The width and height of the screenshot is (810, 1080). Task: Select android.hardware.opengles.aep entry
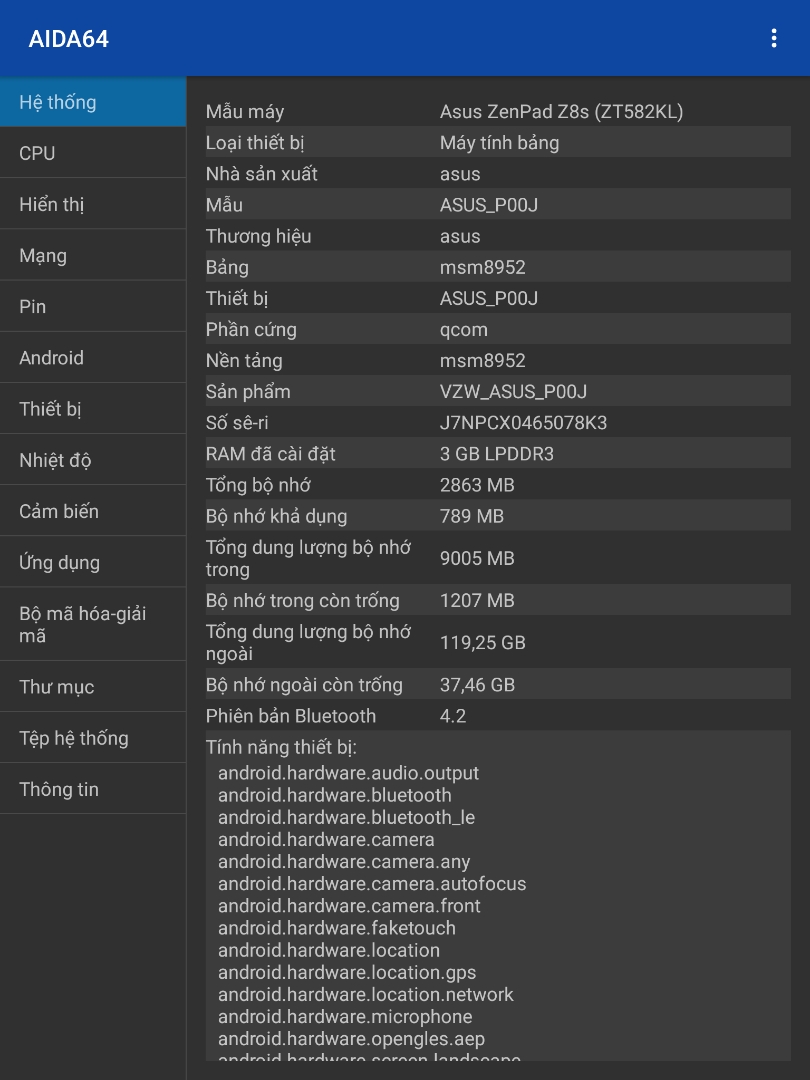coord(351,1039)
